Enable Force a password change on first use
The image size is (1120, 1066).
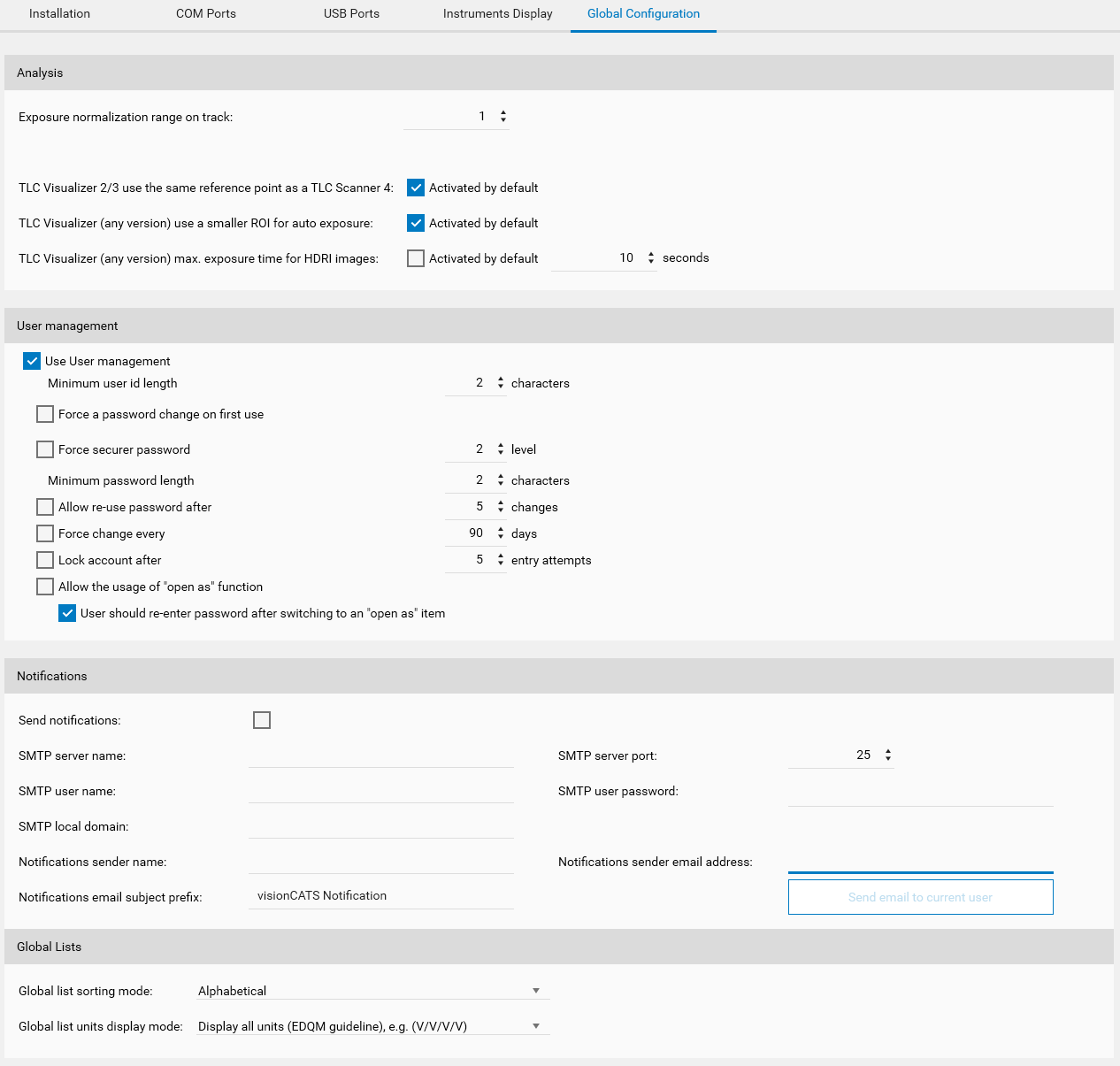(45, 414)
